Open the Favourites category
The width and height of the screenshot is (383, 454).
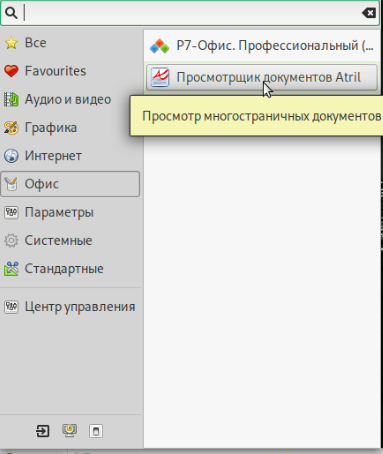point(70,71)
